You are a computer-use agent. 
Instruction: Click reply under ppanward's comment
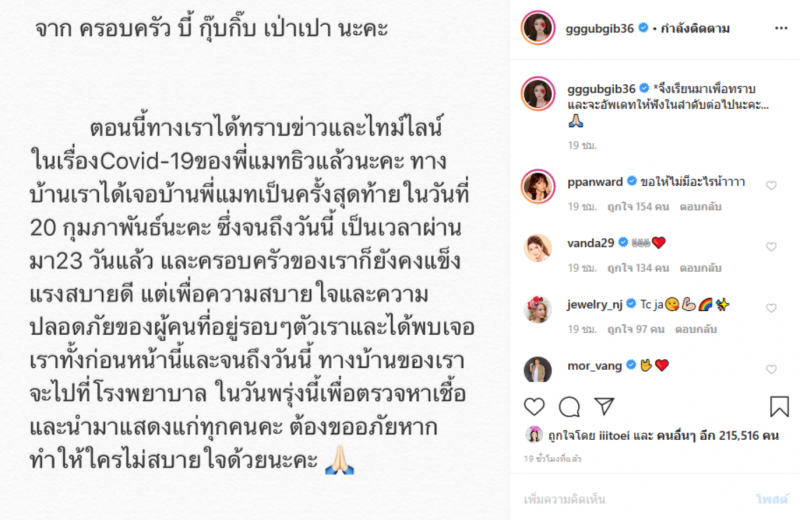[700, 207]
